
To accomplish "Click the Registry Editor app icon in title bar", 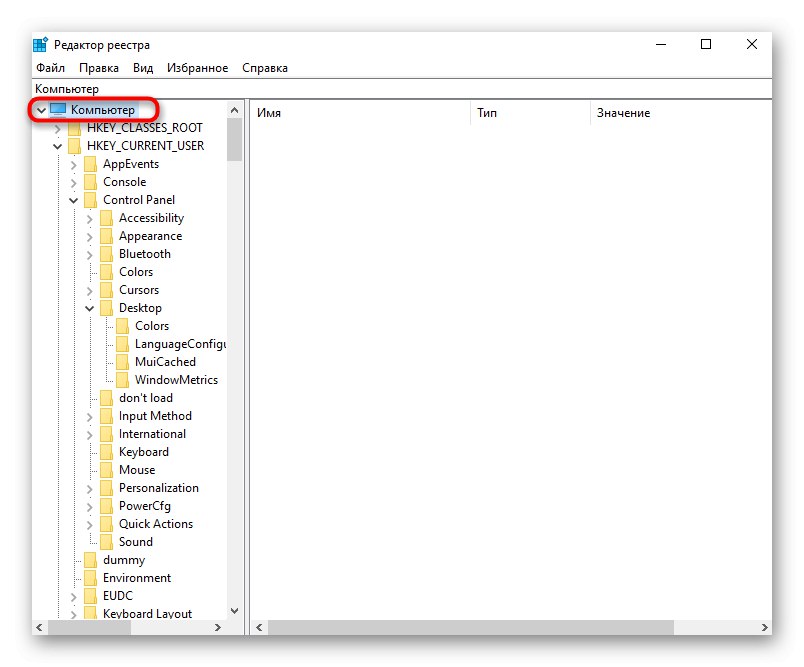I will tap(41, 45).
